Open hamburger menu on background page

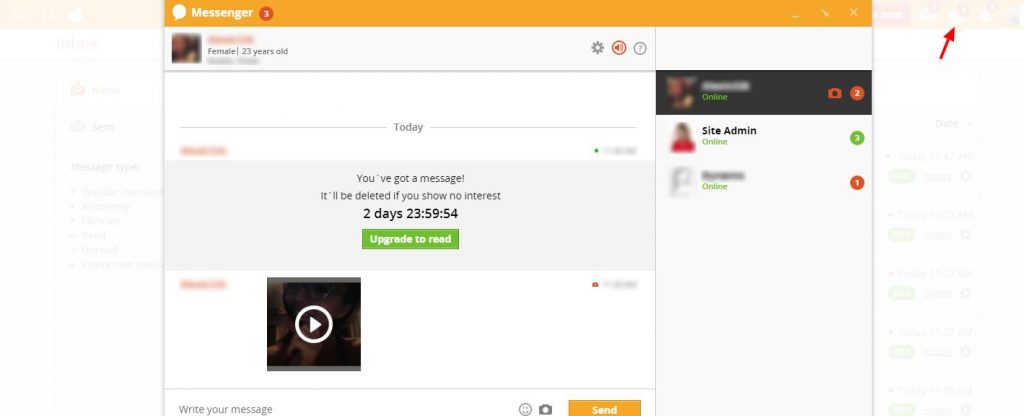(x=18, y=14)
